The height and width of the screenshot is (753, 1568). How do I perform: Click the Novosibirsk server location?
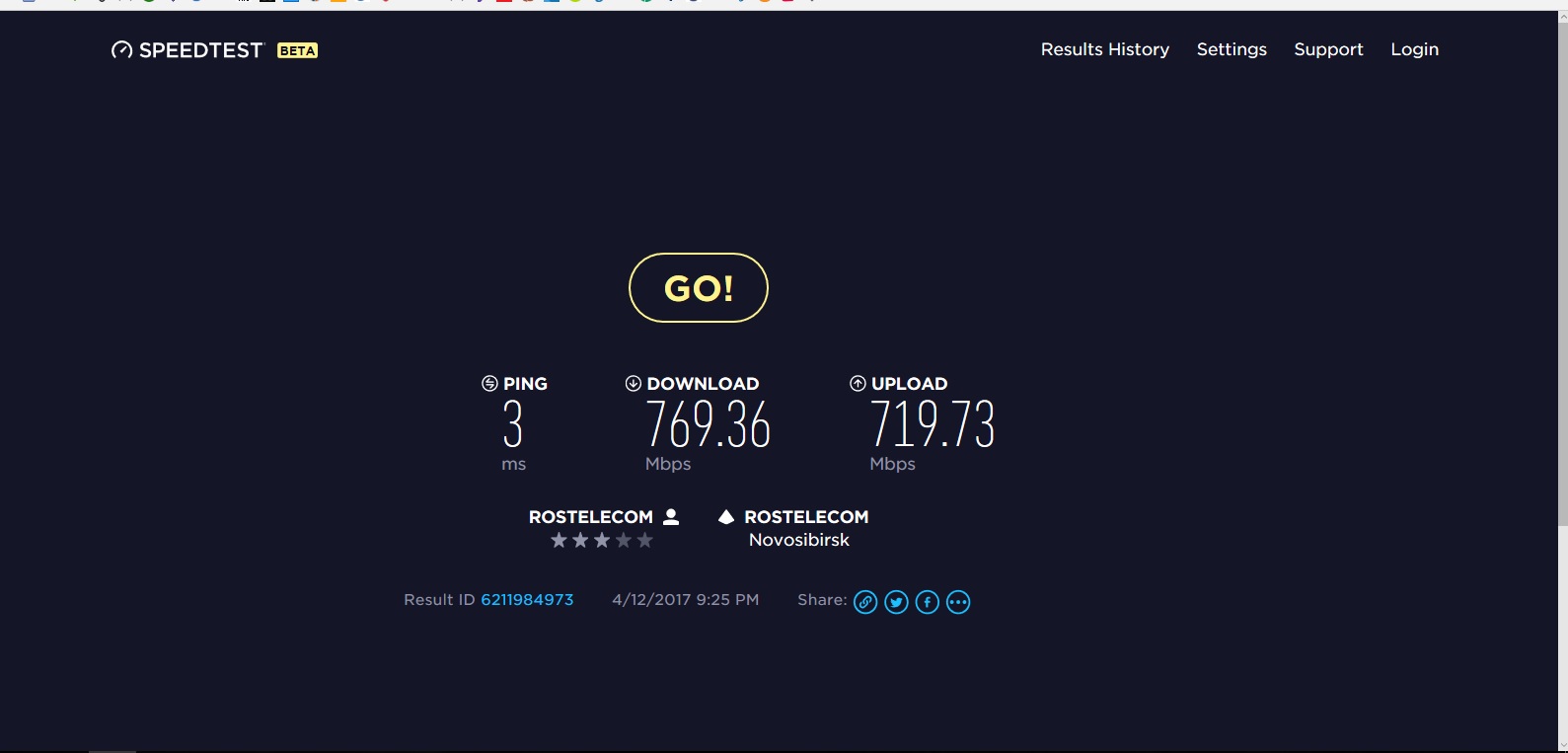click(x=799, y=540)
